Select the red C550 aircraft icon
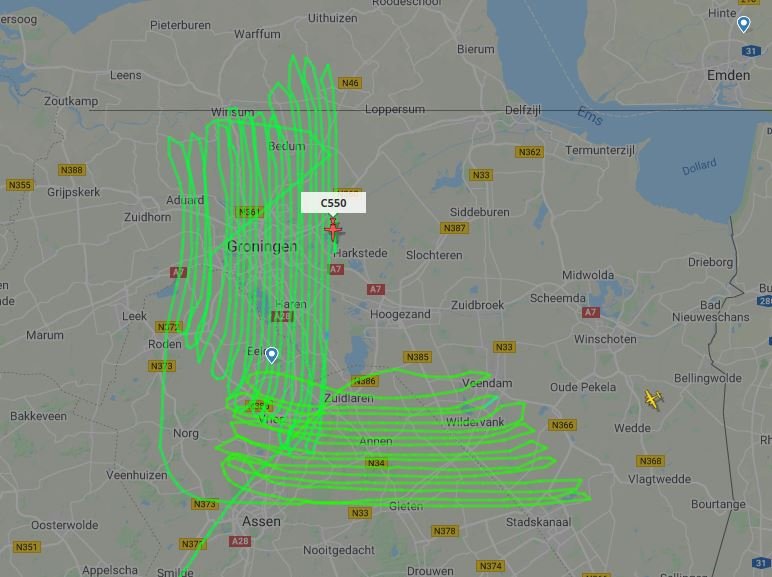Screen dimensions: 772x577 334,229
